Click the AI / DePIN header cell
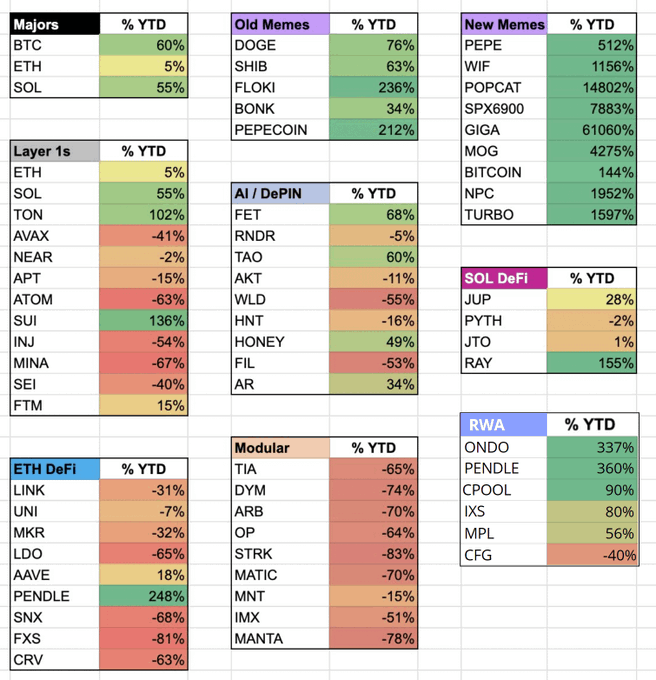The width and height of the screenshot is (656, 680). (x=279, y=193)
